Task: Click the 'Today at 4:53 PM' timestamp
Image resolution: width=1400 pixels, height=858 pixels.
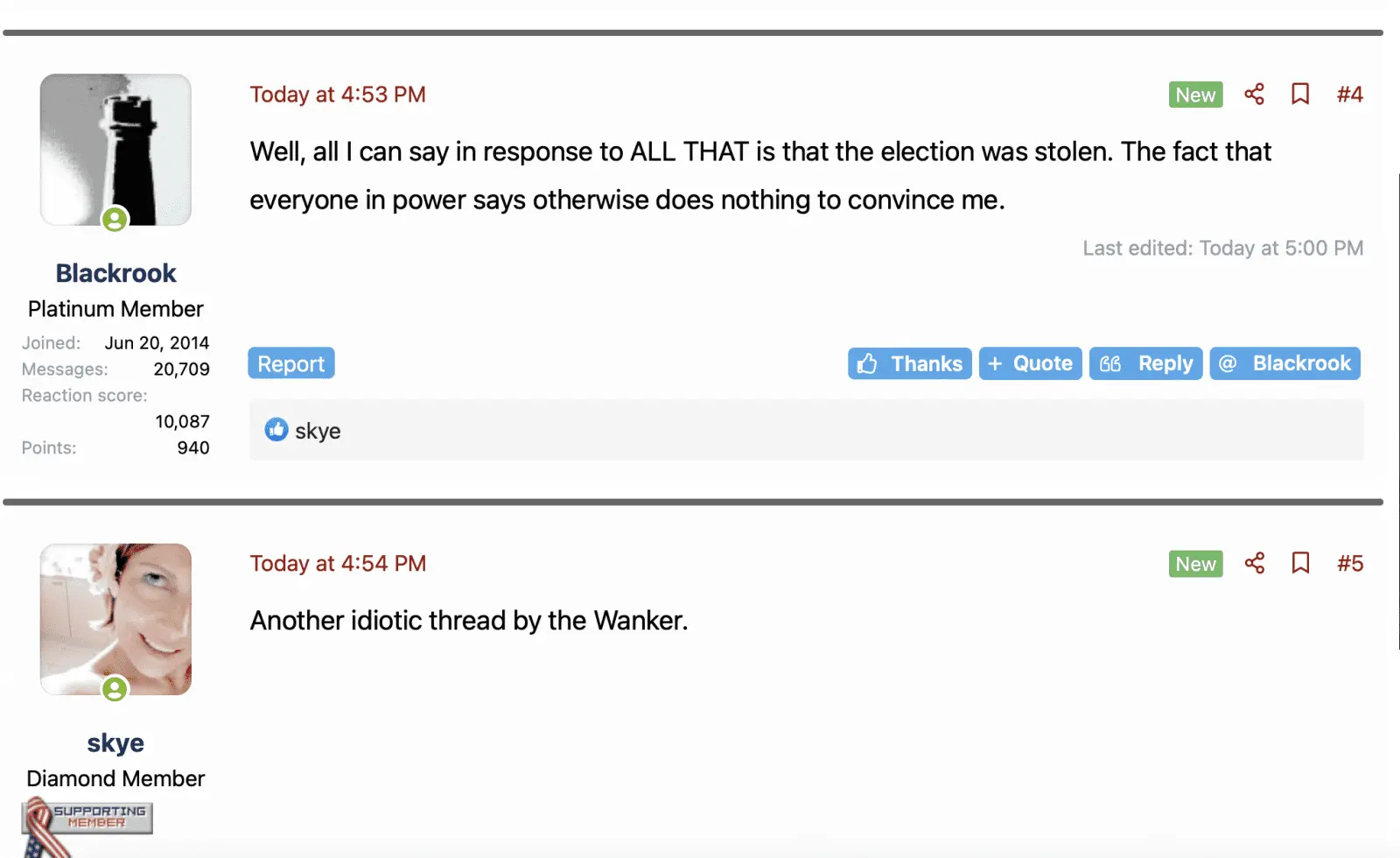Action: pos(338,95)
